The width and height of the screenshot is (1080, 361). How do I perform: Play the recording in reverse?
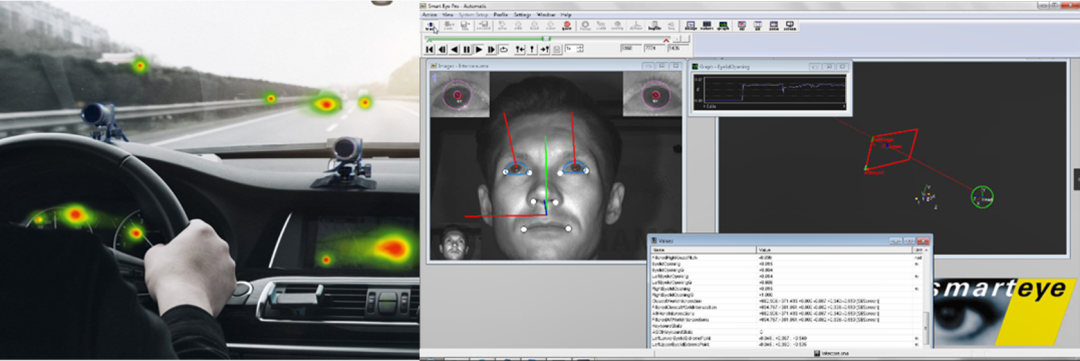pyautogui.click(x=454, y=50)
